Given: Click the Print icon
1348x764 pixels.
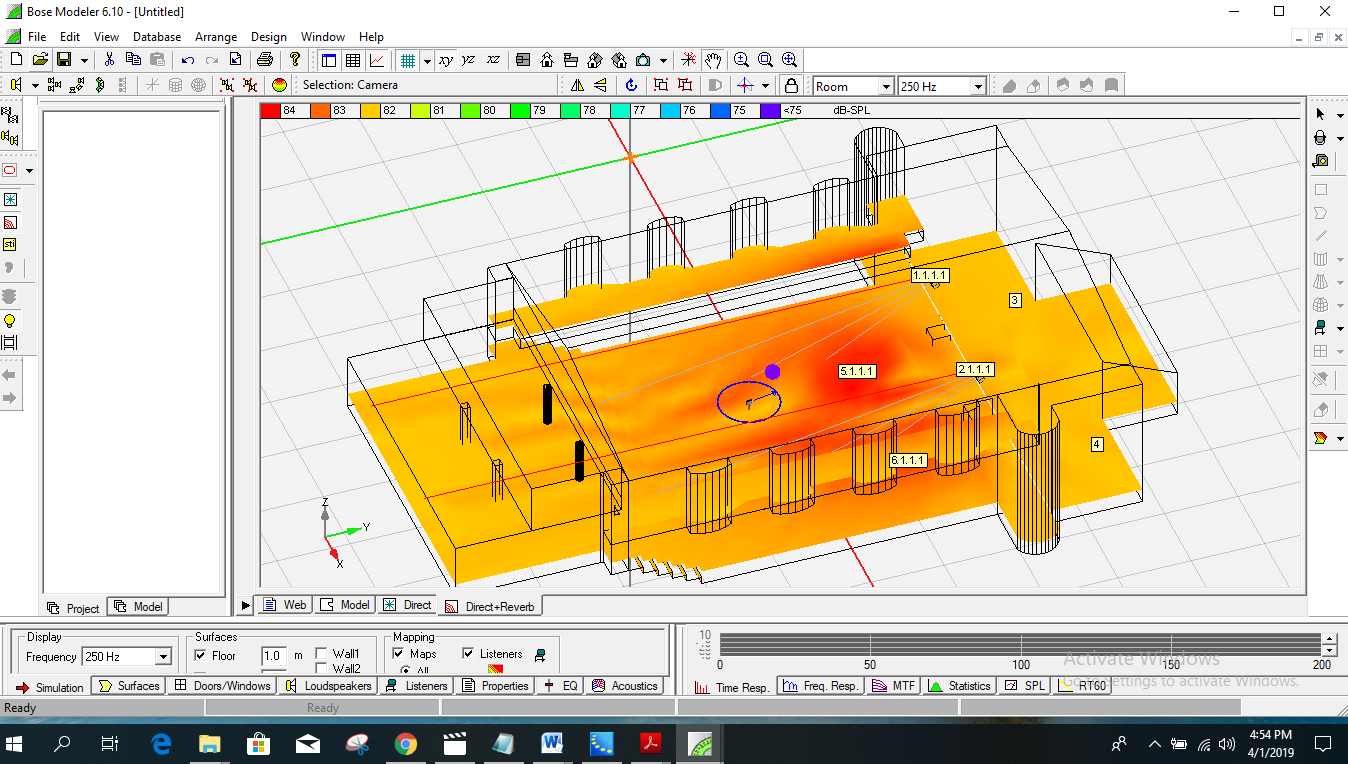Looking at the screenshot, I should (x=264, y=60).
